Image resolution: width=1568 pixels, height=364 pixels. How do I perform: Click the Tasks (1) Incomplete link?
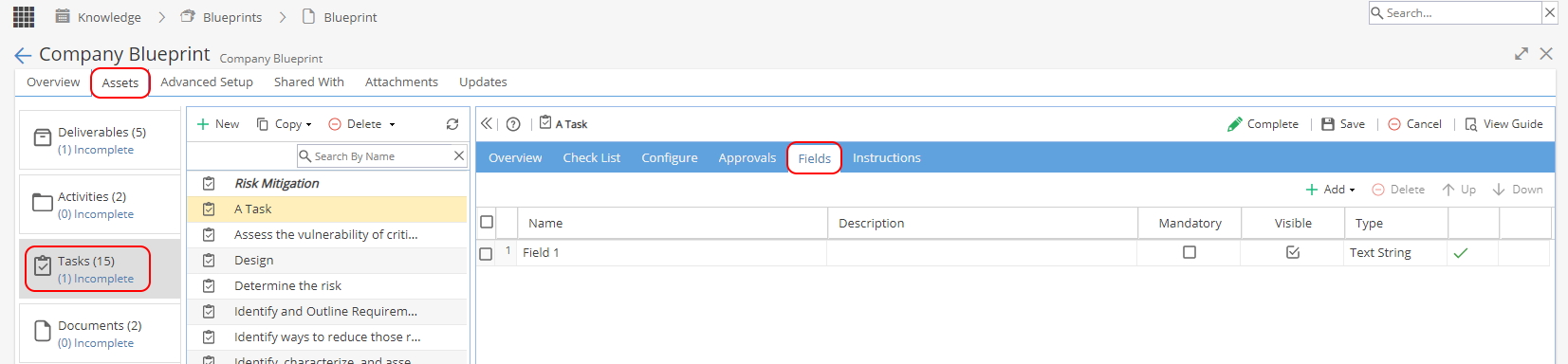click(x=96, y=279)
